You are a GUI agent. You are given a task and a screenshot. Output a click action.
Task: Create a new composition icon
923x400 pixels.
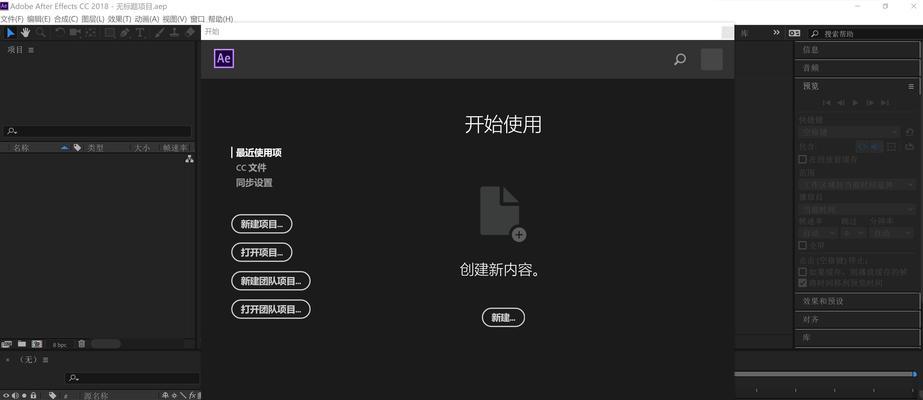[37, 344]
